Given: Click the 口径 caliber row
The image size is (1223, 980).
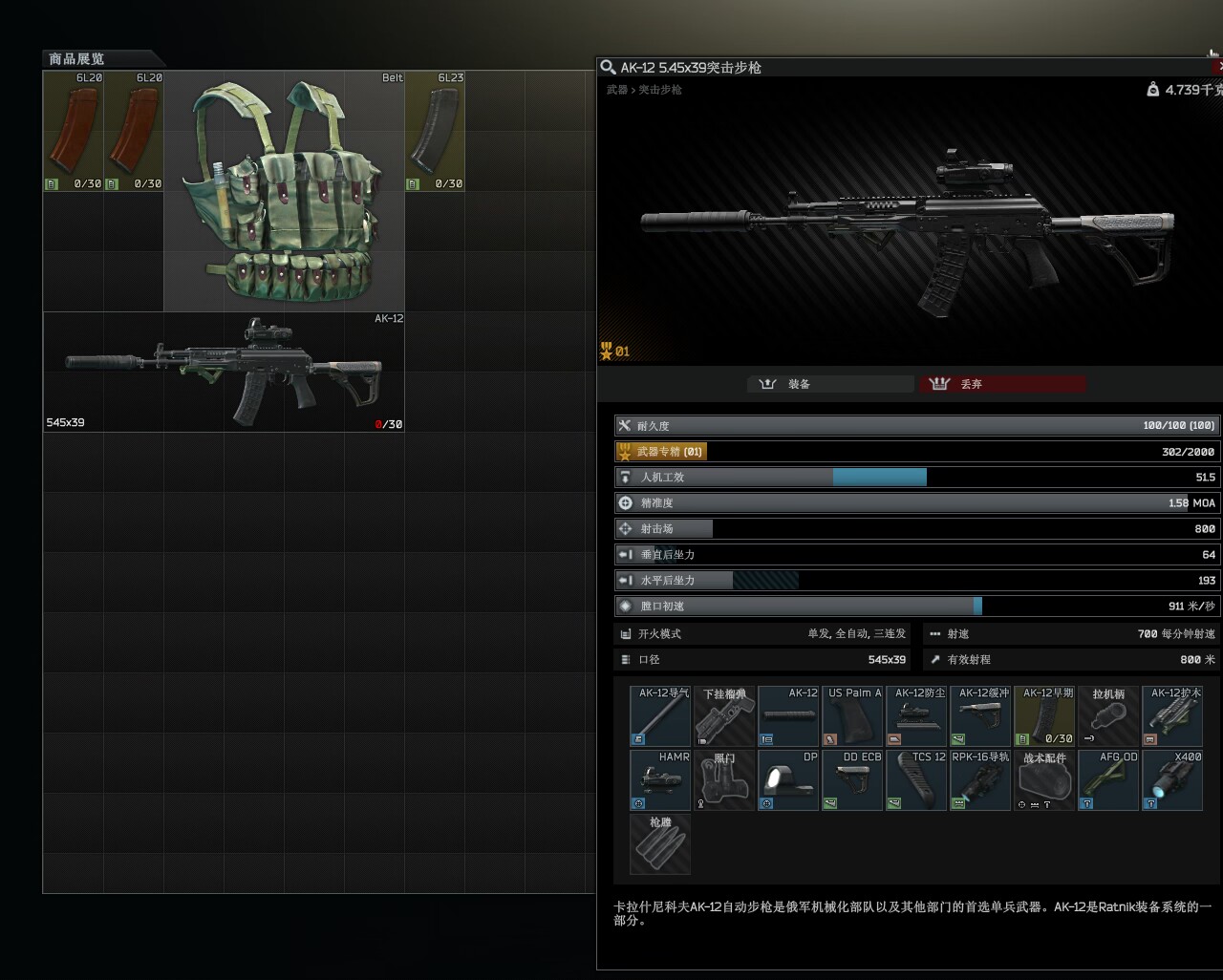Looking at the screenshot, I should pyautogui.click(x=762, y=659).
